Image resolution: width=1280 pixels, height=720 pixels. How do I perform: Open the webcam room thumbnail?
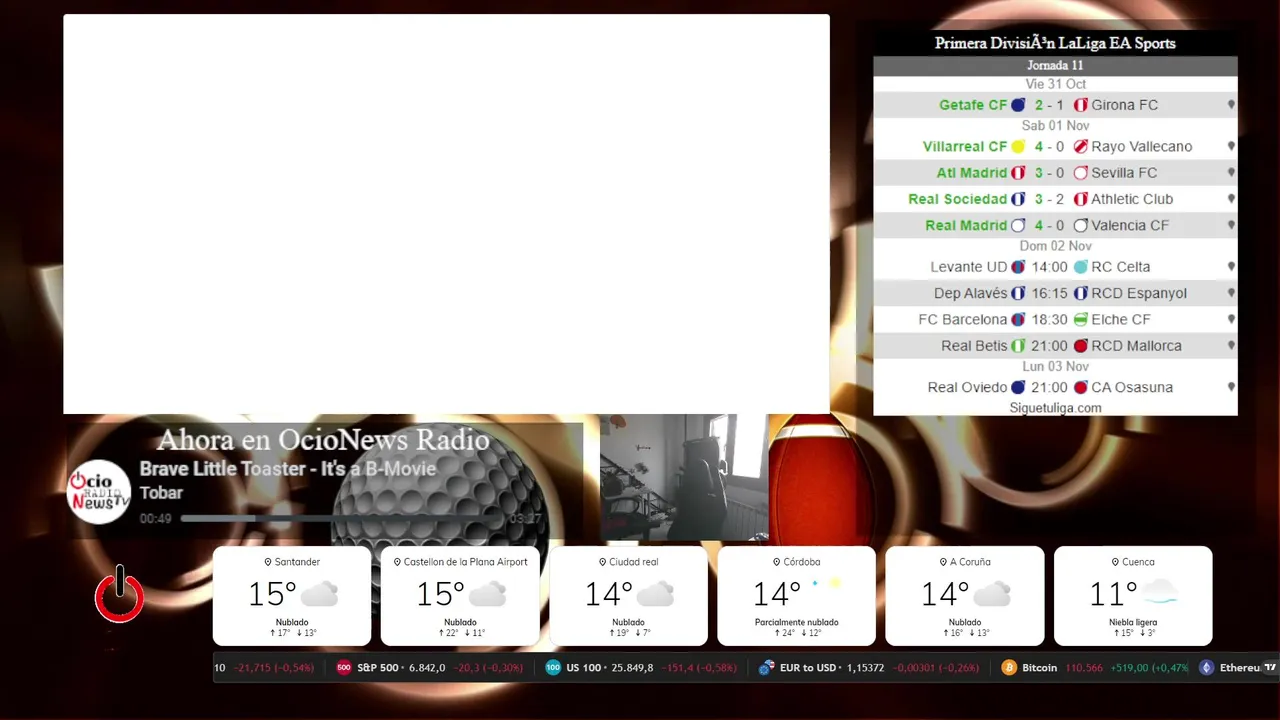[684, 478]
